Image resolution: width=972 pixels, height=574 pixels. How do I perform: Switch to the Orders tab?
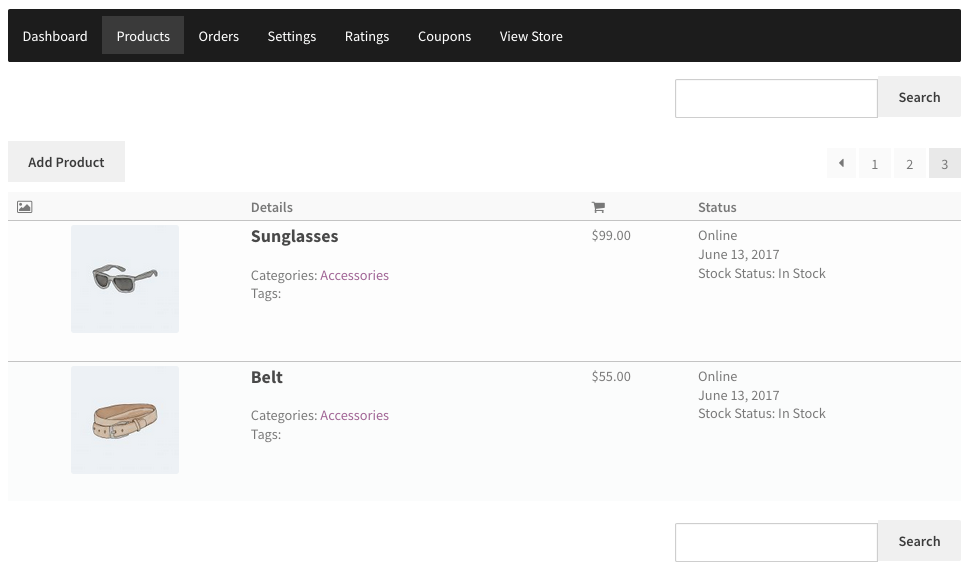(x=218, y=36)
